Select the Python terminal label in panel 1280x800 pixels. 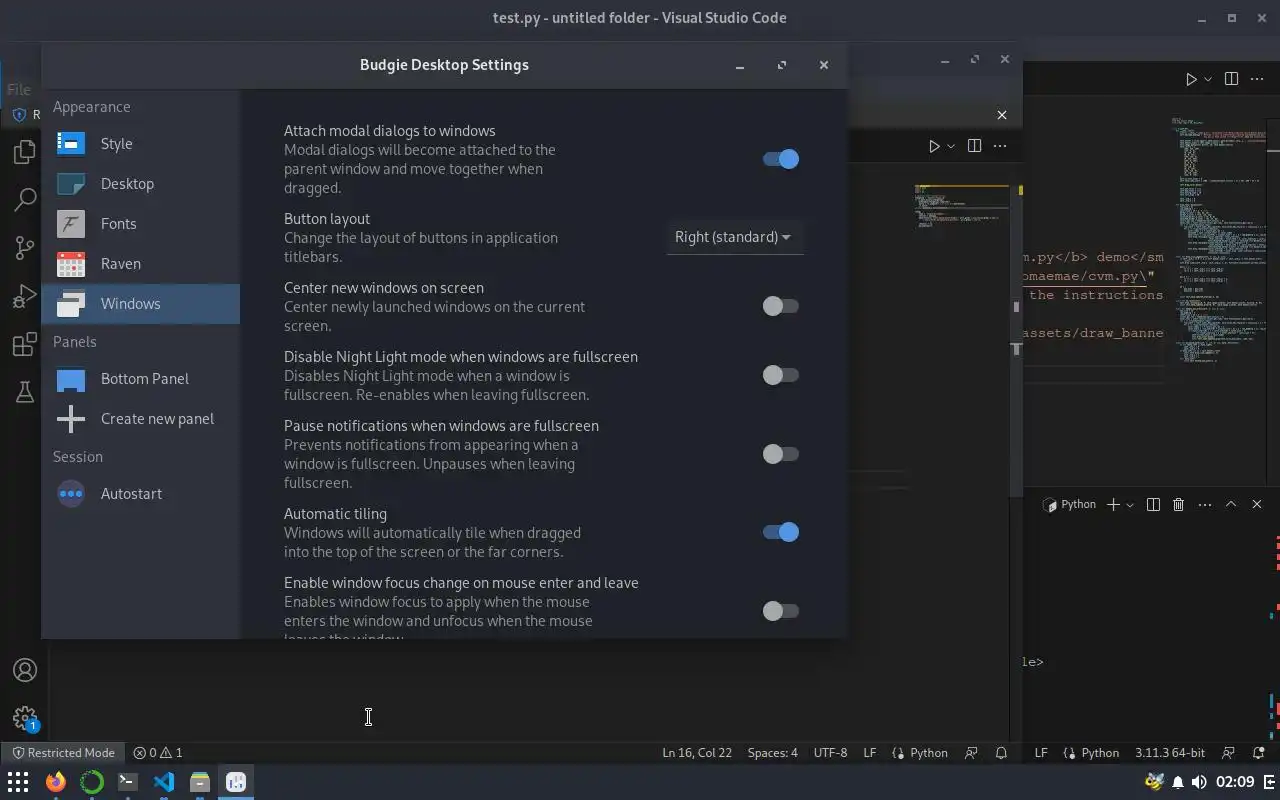(x=1069, y=505)
